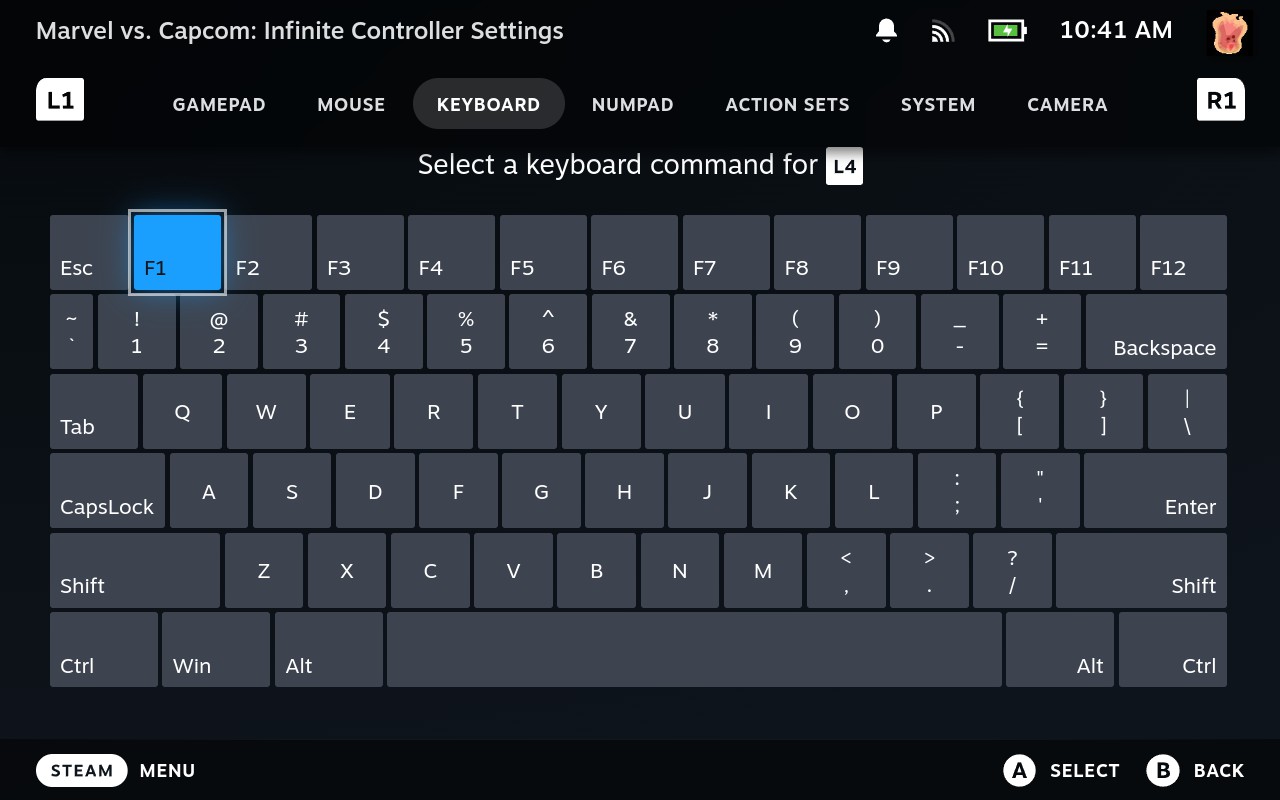Open the CAMERA tab

point(1067,104)
